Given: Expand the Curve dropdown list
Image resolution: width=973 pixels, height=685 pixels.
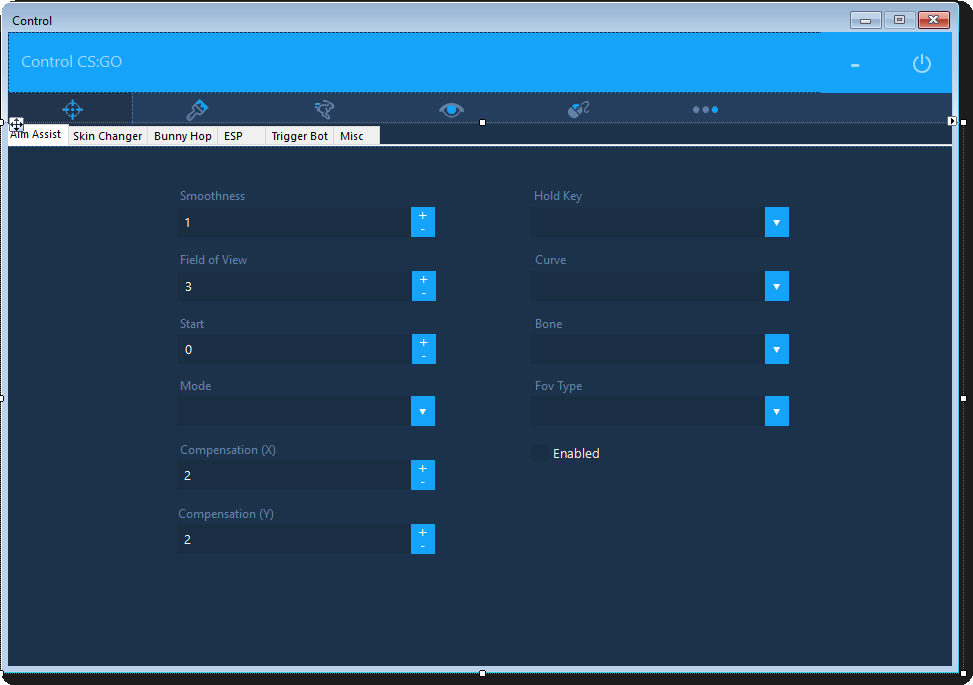Looking at the screenshot, I should [x=777, y=286].
